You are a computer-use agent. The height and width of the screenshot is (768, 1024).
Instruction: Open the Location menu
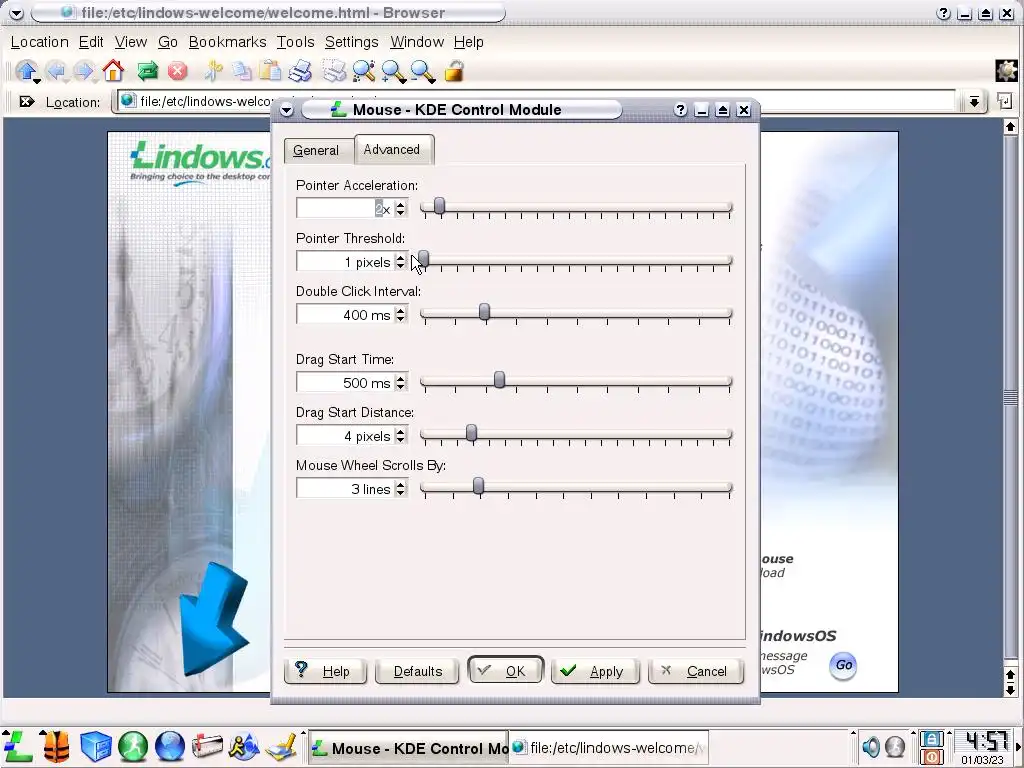pos(40,42)
